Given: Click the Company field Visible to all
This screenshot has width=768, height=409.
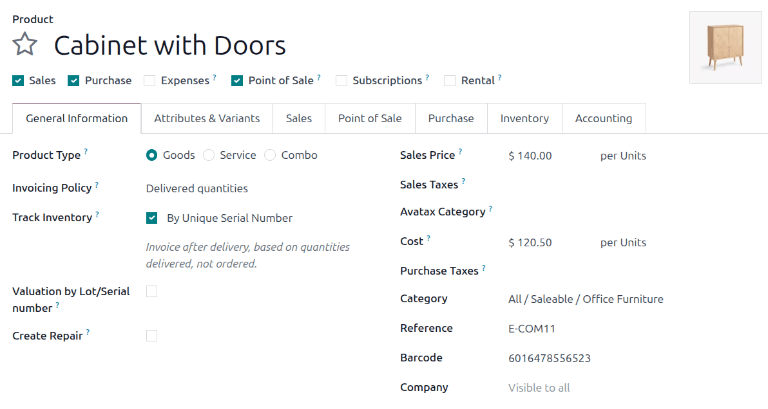Looking at the screenshot, I should click(x=539, y=388).
